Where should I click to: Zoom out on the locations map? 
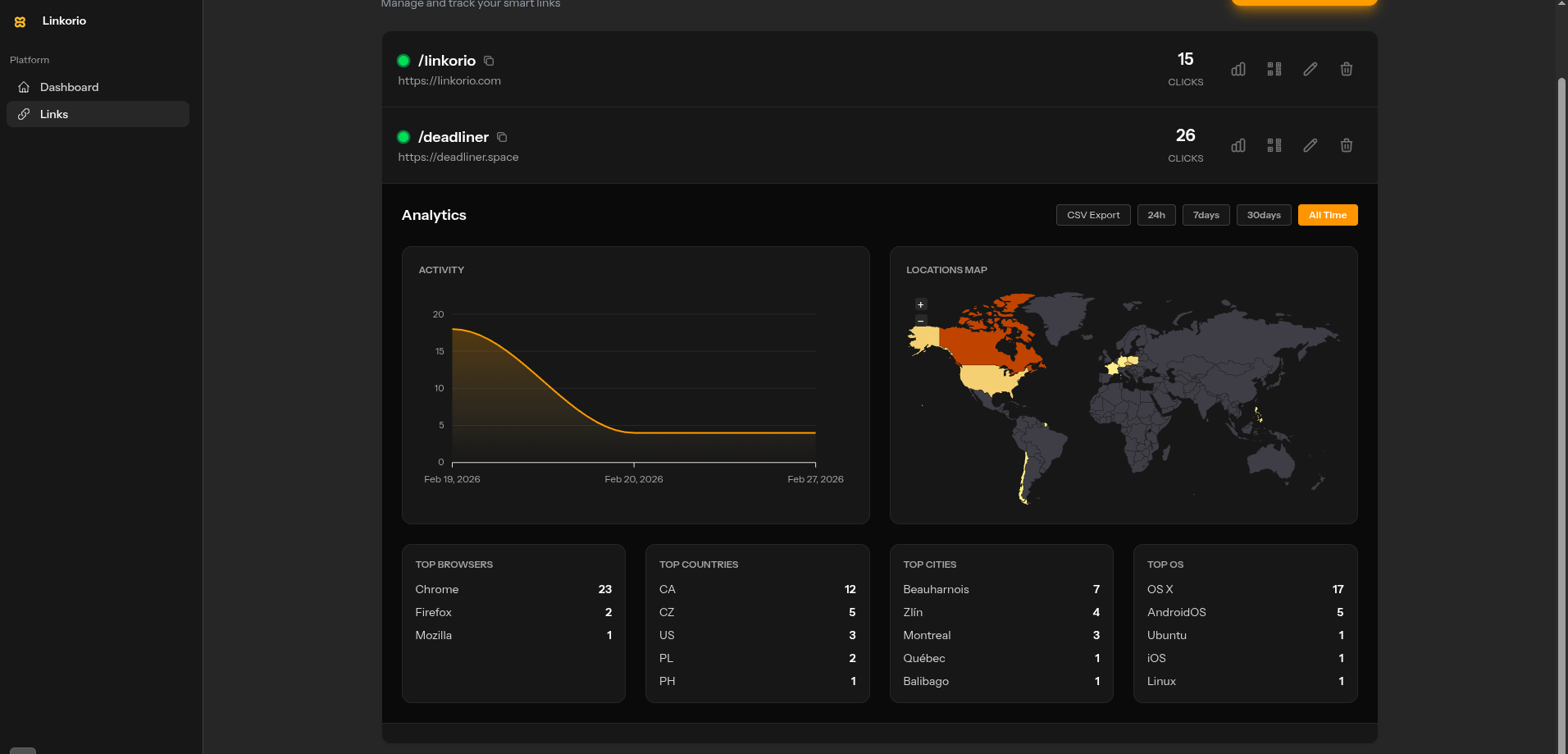(x=921, y=321)
